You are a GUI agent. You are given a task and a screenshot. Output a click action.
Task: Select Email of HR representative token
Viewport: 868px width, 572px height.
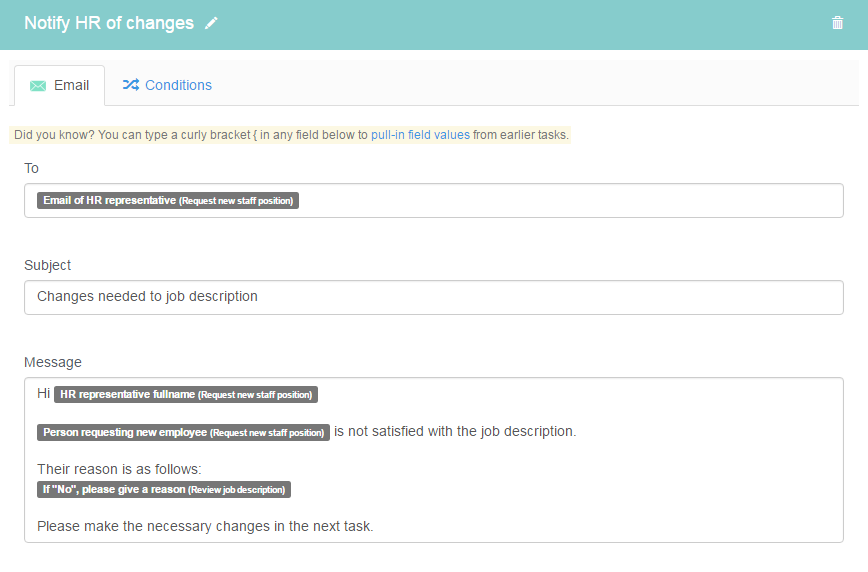coord(168,200)
